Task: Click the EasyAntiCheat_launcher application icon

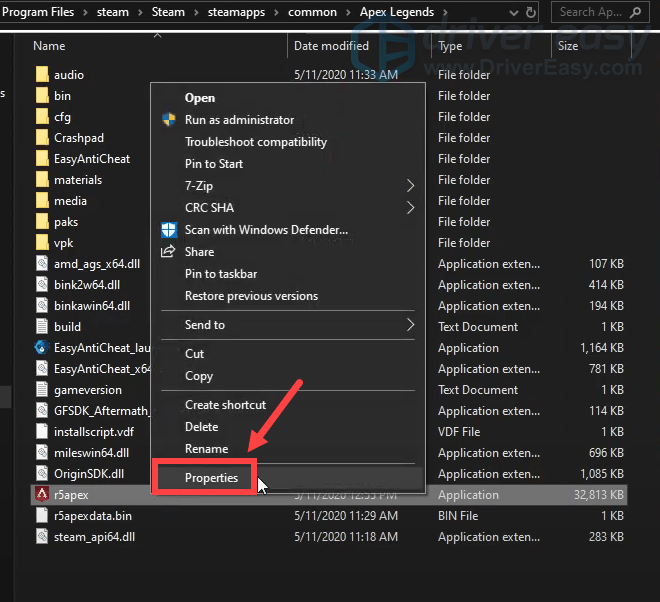Action: click(x=42, y=348)
